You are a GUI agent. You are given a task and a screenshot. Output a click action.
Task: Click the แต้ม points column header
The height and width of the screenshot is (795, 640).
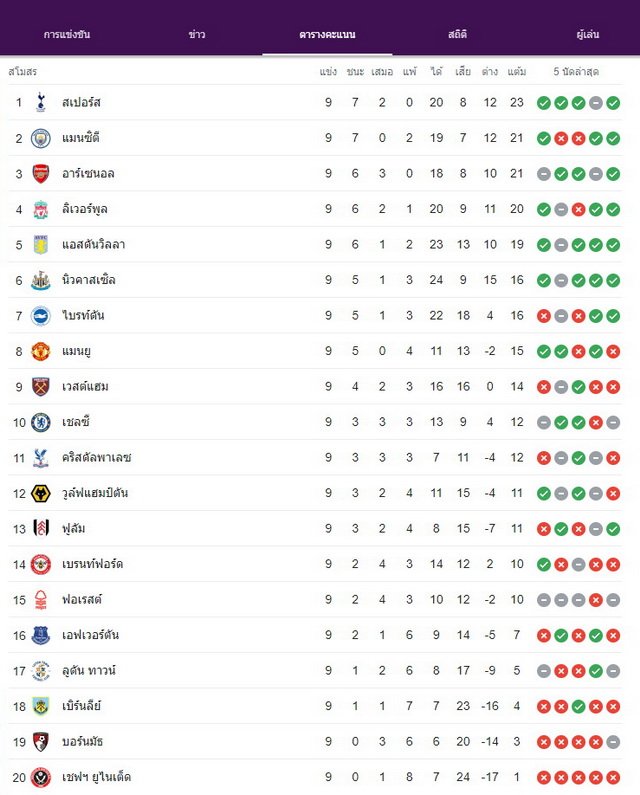(517, 71)
